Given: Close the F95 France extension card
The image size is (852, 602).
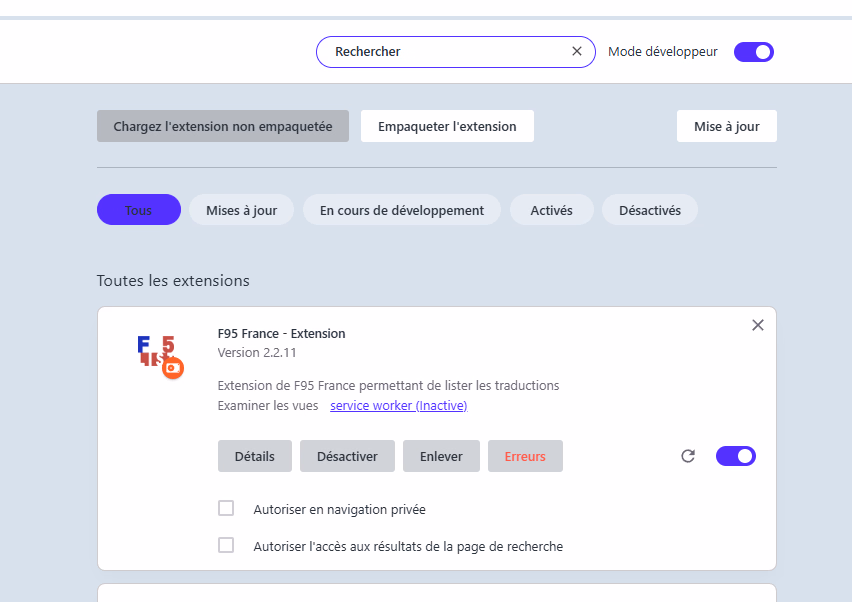Looking at the screenshot, I should click(757, 325).
